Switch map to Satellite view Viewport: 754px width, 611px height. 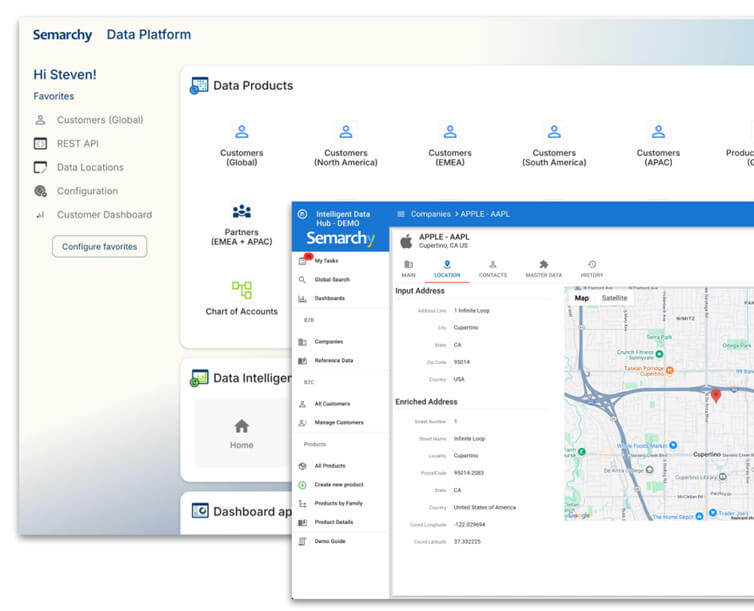point(614,298)
